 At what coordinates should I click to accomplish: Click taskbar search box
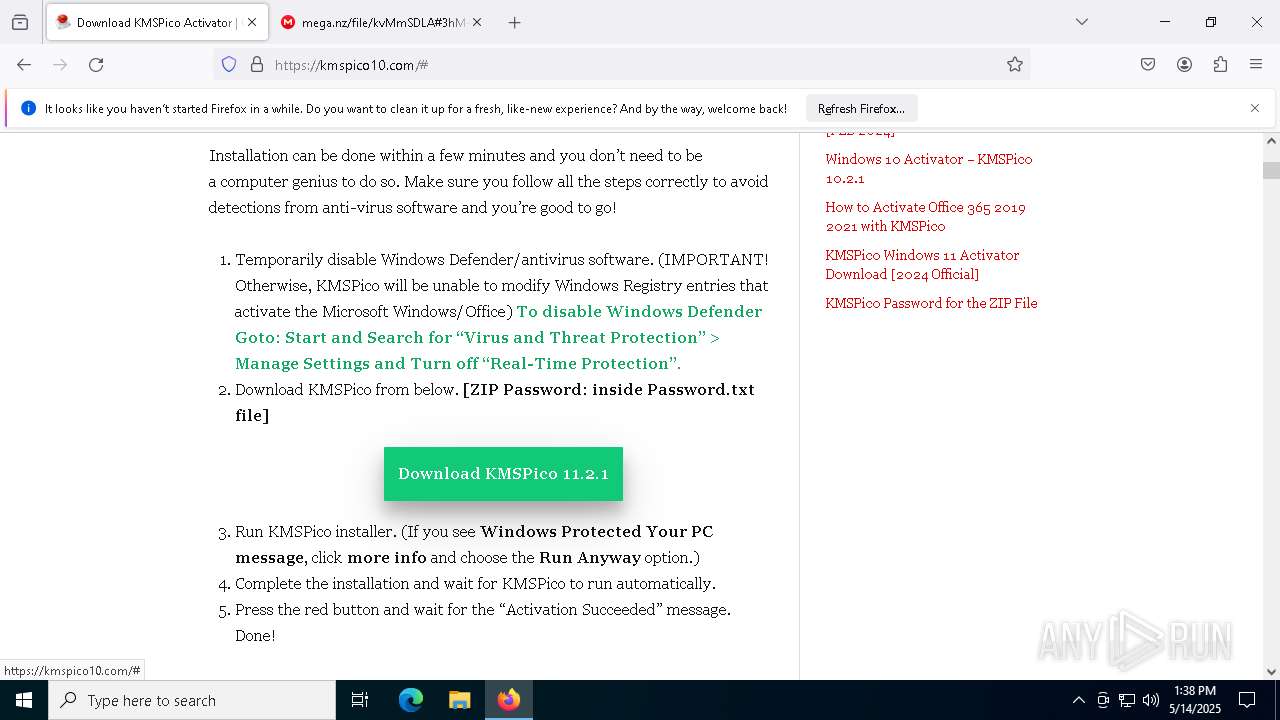(192, 700)
